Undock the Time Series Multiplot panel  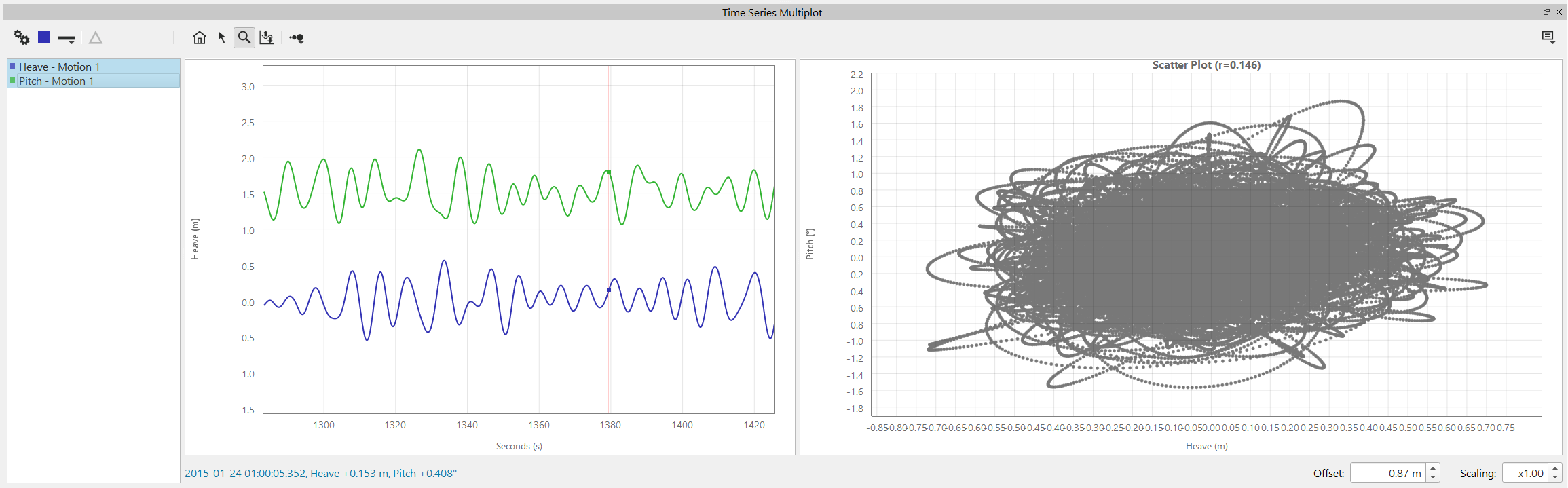point(1546,12)
